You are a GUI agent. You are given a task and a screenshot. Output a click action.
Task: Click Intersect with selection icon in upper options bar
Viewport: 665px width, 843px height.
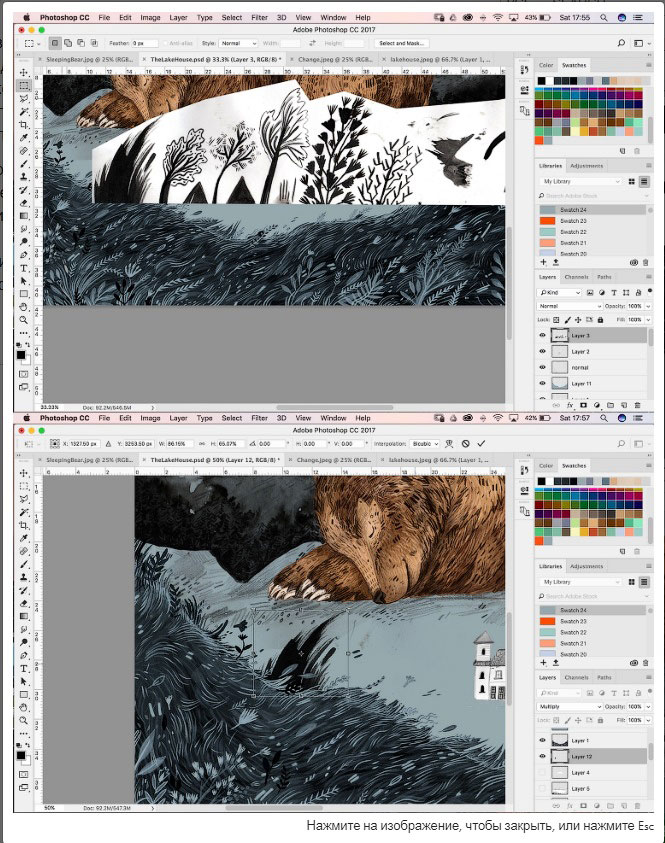pos(94,43)
